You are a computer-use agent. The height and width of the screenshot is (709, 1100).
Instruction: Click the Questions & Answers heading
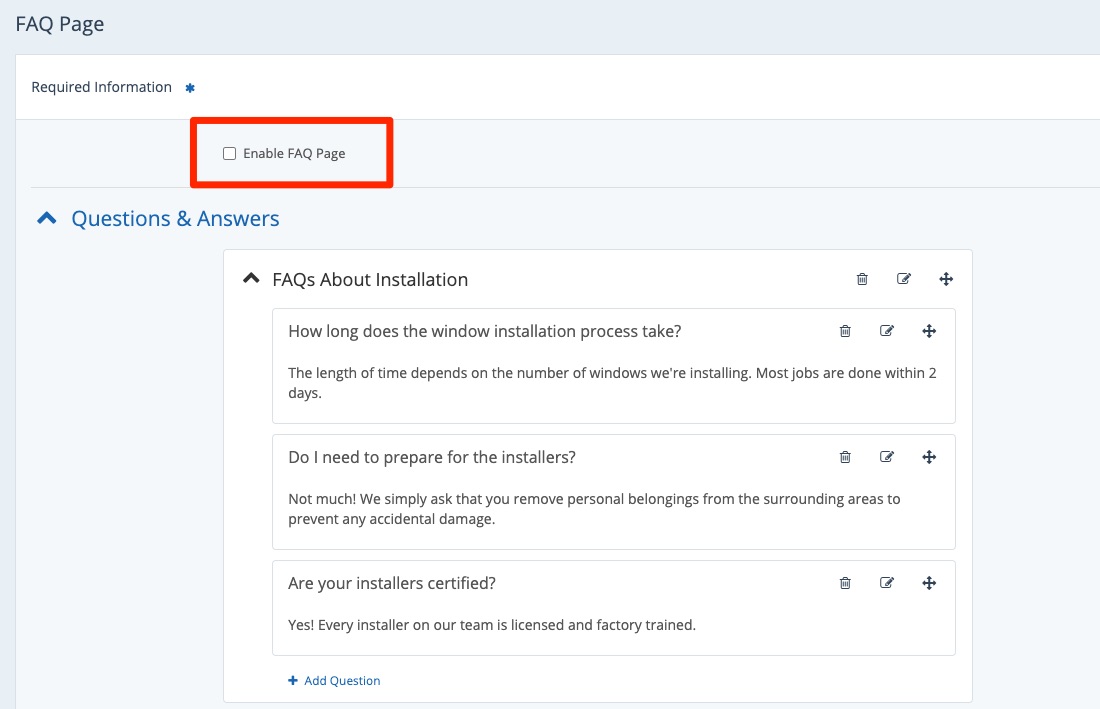coord(175,218)
